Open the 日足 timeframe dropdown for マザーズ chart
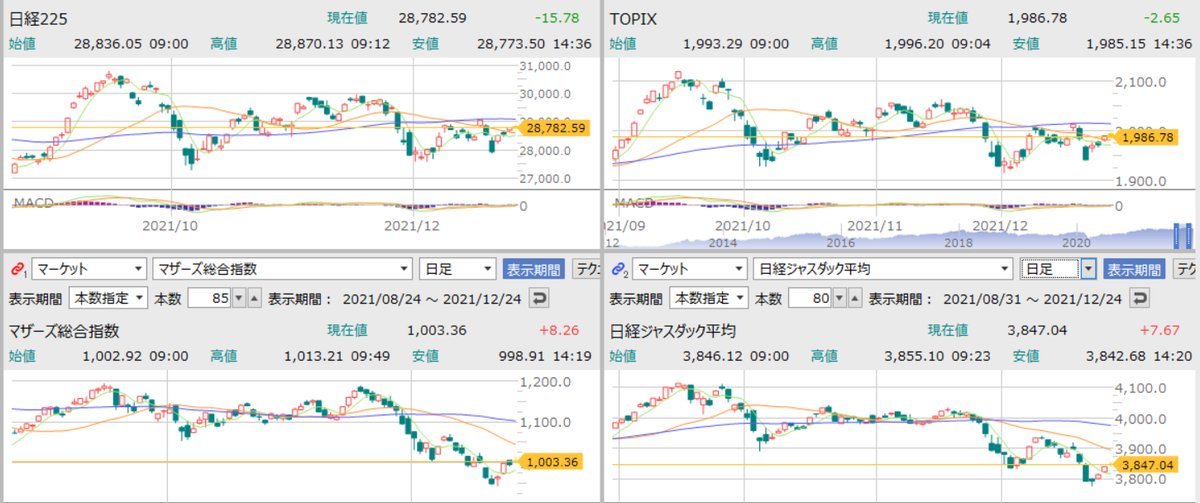Screen dimensions: 1200x503 (x=458, y=269)
